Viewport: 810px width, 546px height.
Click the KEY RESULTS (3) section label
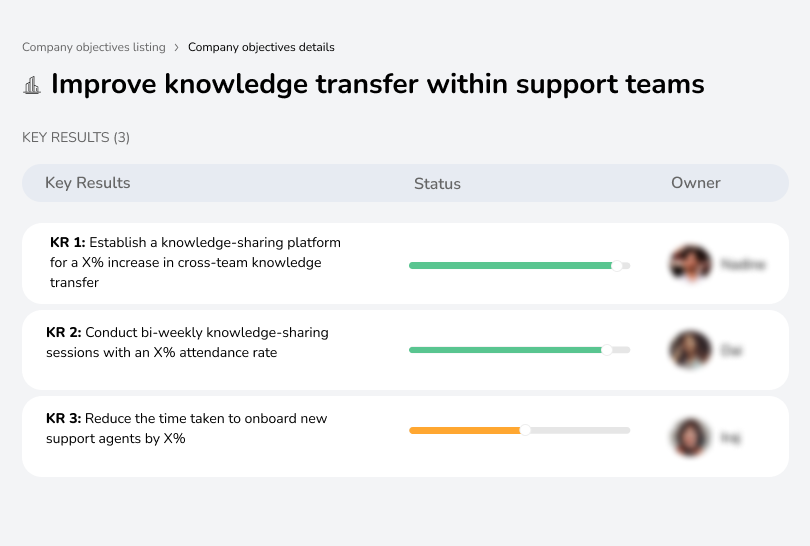[x=76, y=137]
